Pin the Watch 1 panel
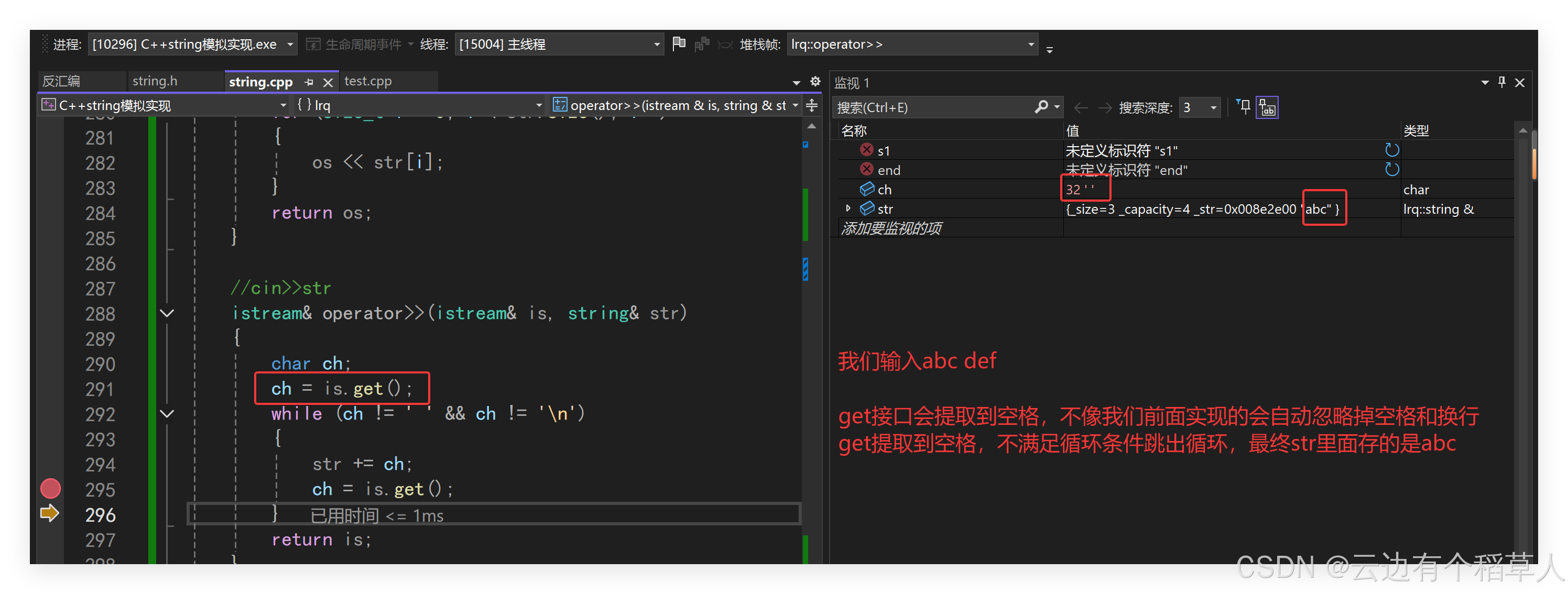This screenshot has width=1568, height=594. coord(1501,82)
